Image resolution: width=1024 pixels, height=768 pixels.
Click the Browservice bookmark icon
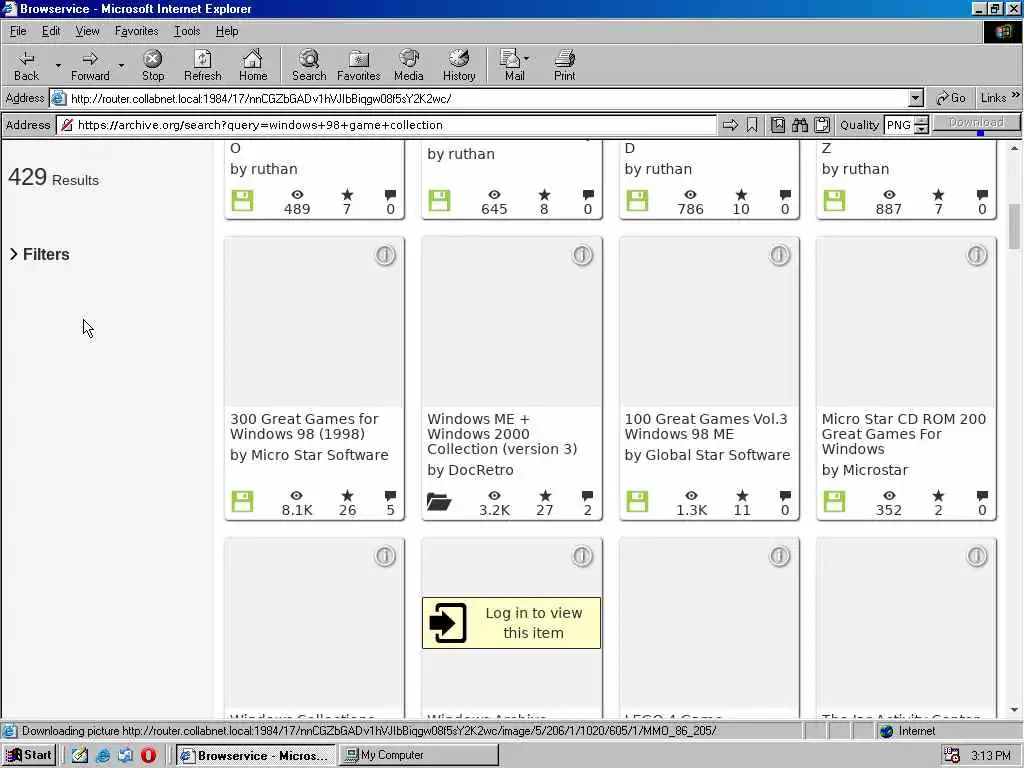click(752, 125)
